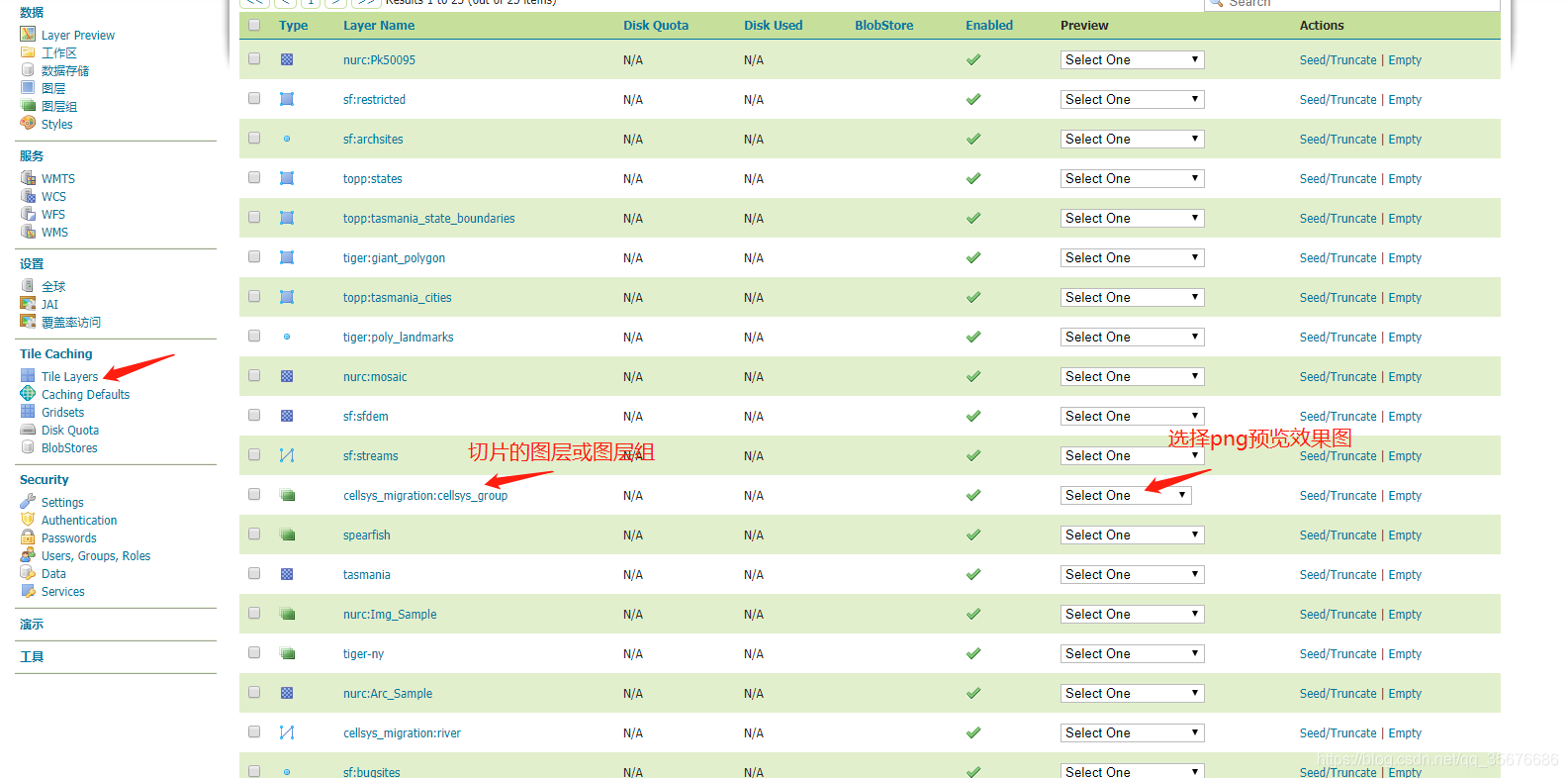Open the sf:restricted layer link
The width and height of the screenshot is (1568, 778).
[x=374, y=100]
